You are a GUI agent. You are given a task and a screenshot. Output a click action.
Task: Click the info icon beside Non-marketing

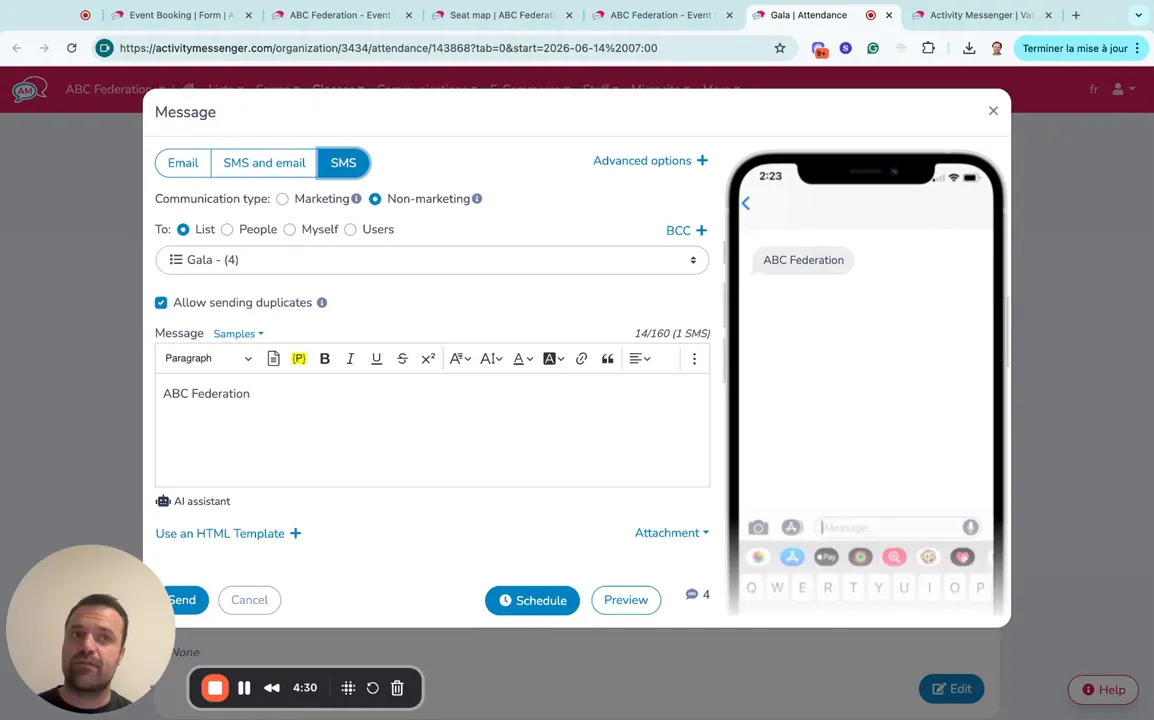[x=477, y=199]
